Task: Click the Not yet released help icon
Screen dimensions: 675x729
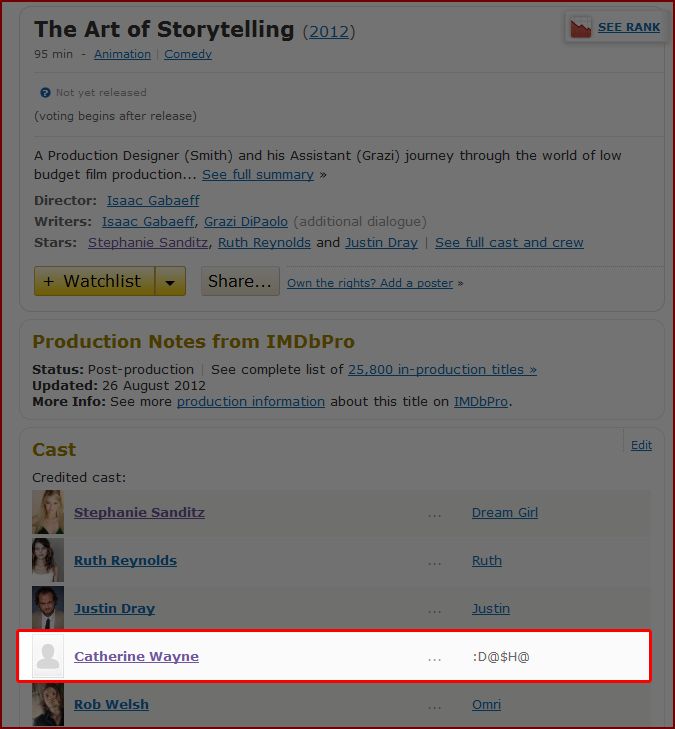Action: click(45, 93)
